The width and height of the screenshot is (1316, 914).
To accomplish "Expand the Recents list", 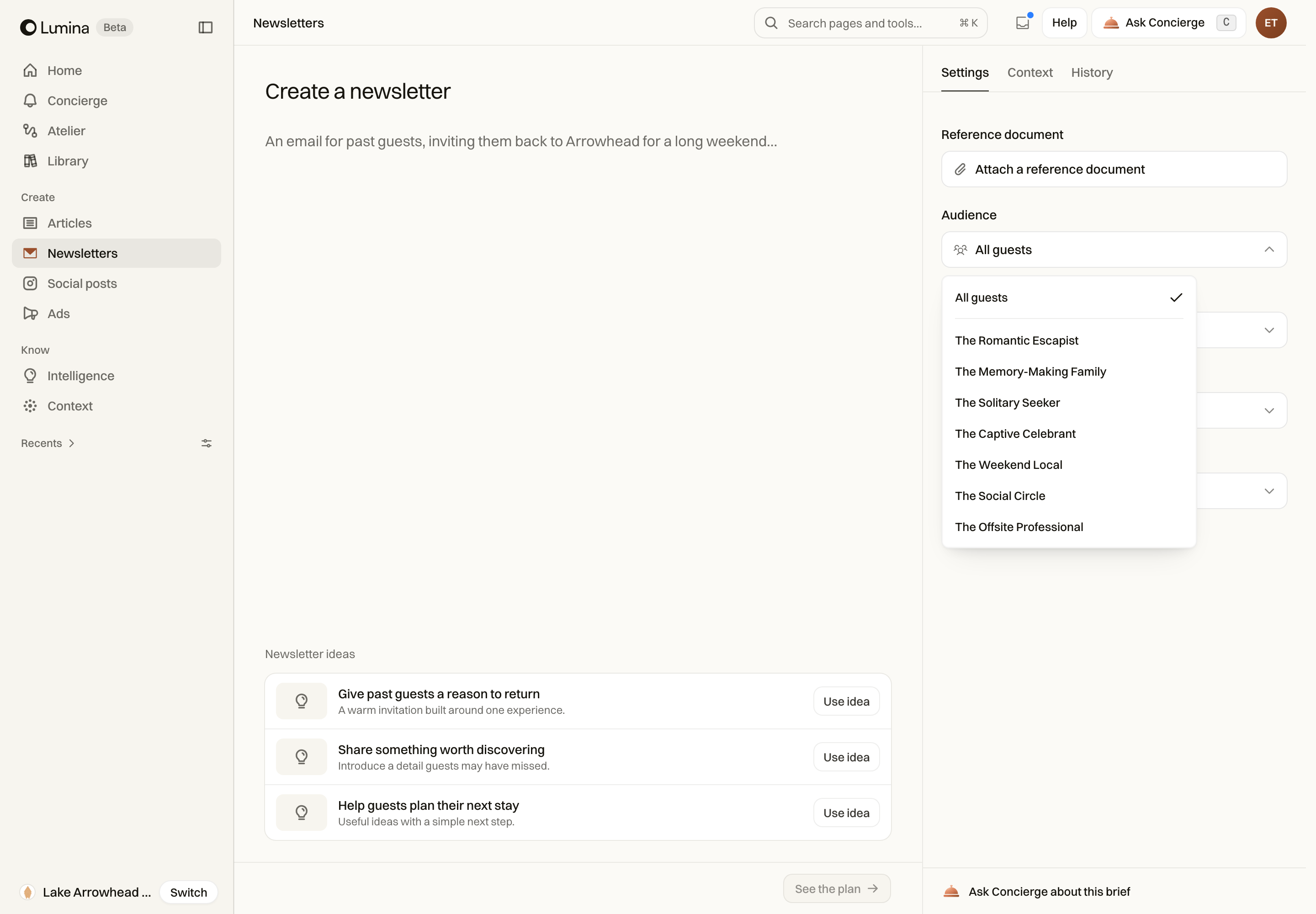I will 48,443.
